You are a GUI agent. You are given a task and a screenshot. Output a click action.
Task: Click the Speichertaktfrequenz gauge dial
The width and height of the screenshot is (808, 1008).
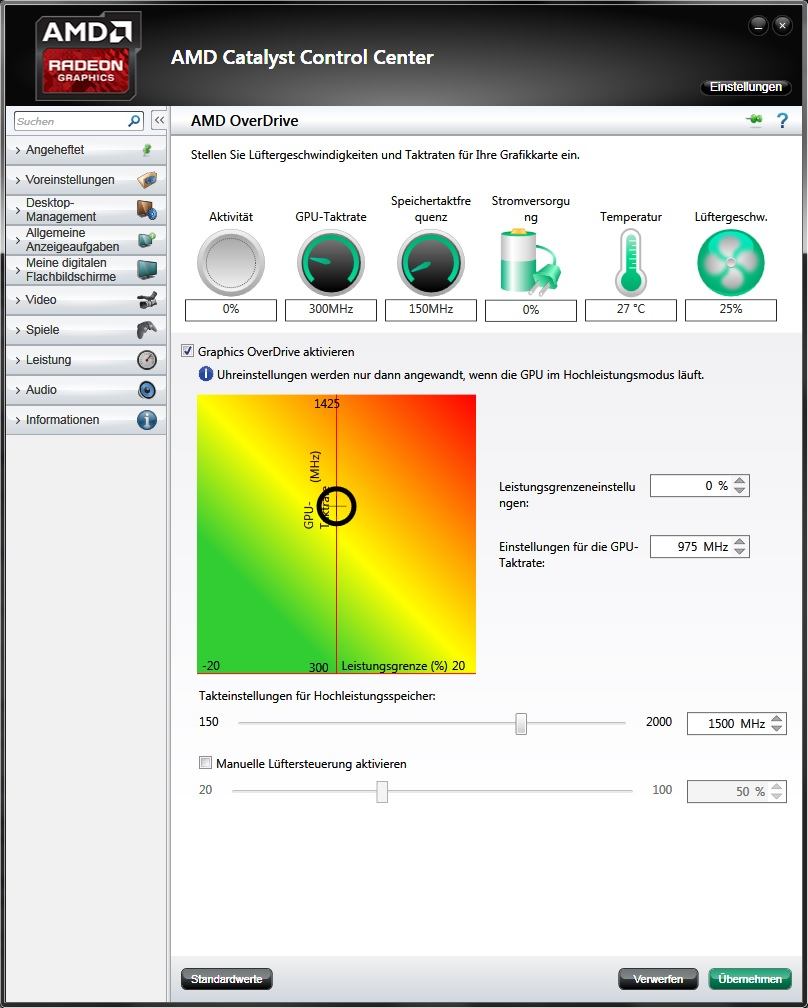click(431, 262)
